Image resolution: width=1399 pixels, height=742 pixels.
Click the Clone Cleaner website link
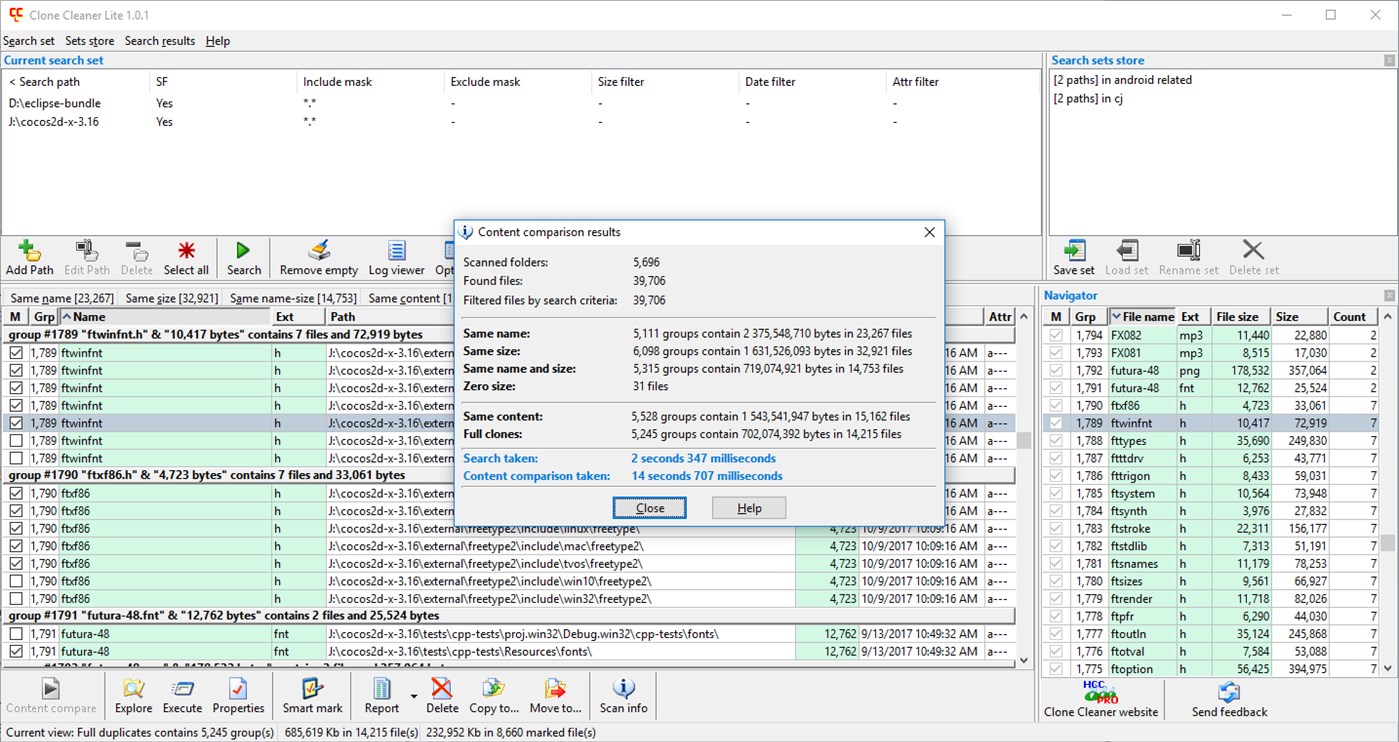point(1100,697)
